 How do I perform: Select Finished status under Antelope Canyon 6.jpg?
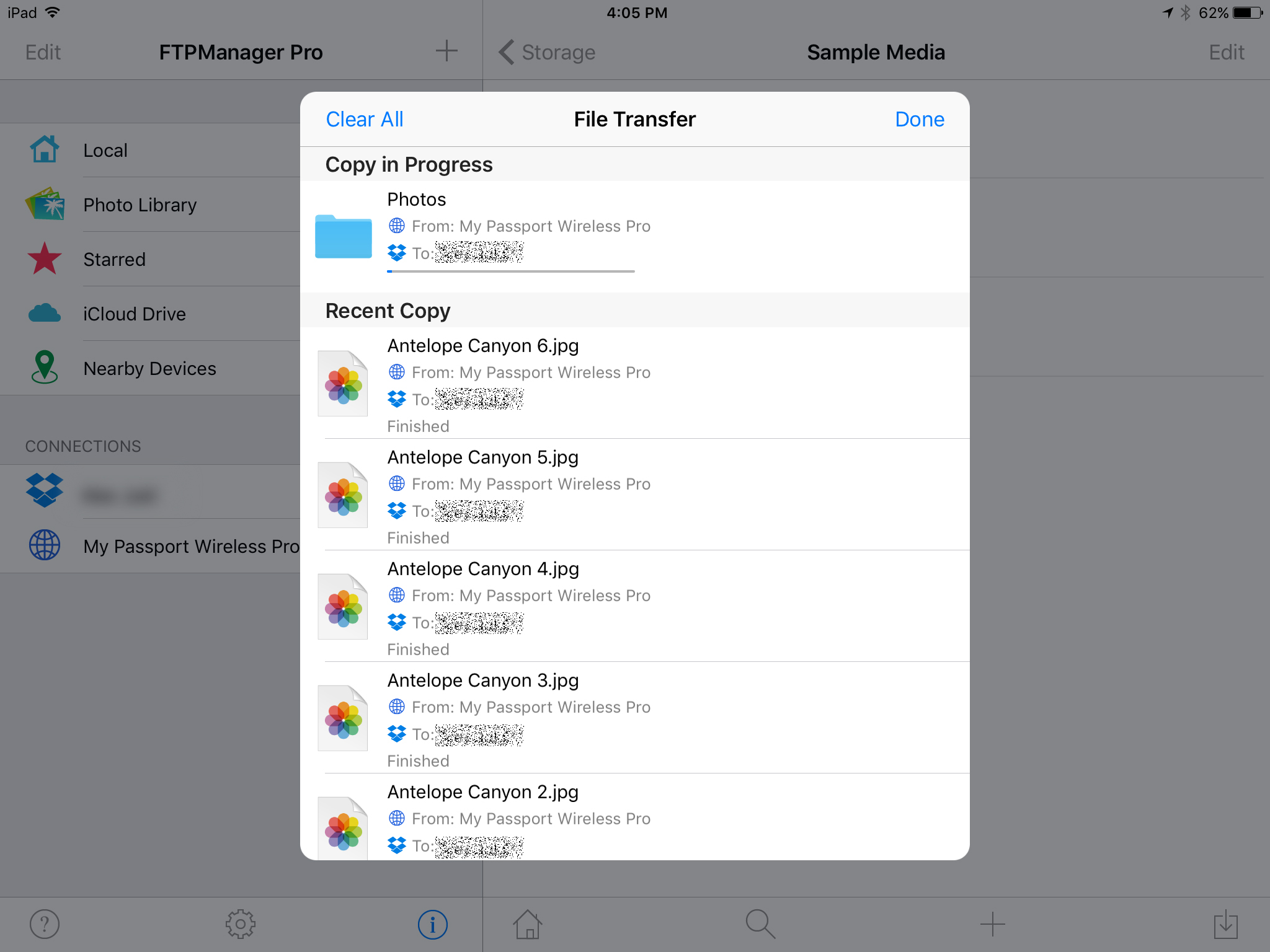419,426
